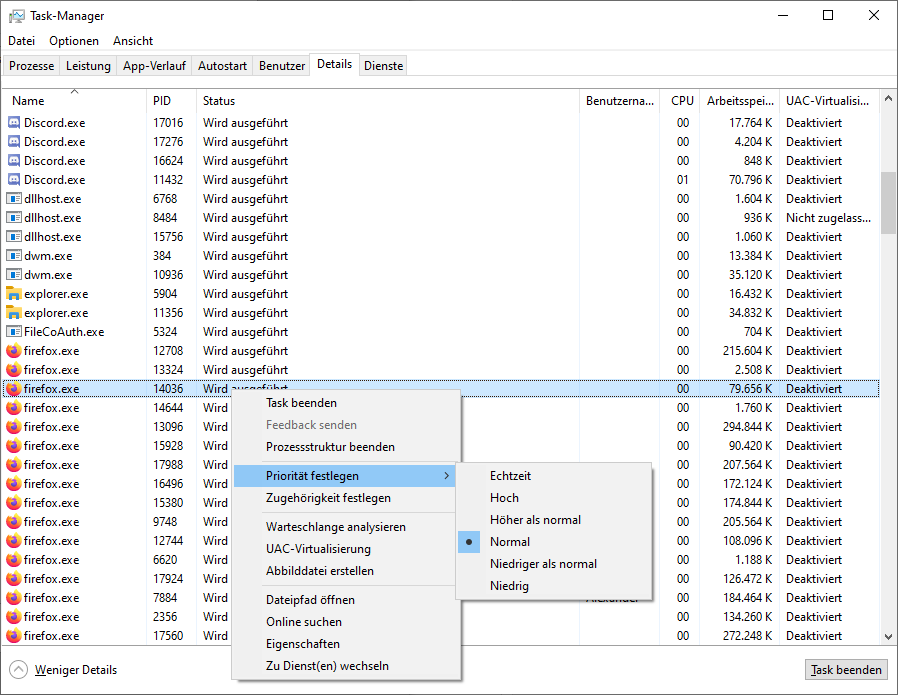Open the Optionen menu
Screen dimensions: 898x695
[x=74, y=41]
